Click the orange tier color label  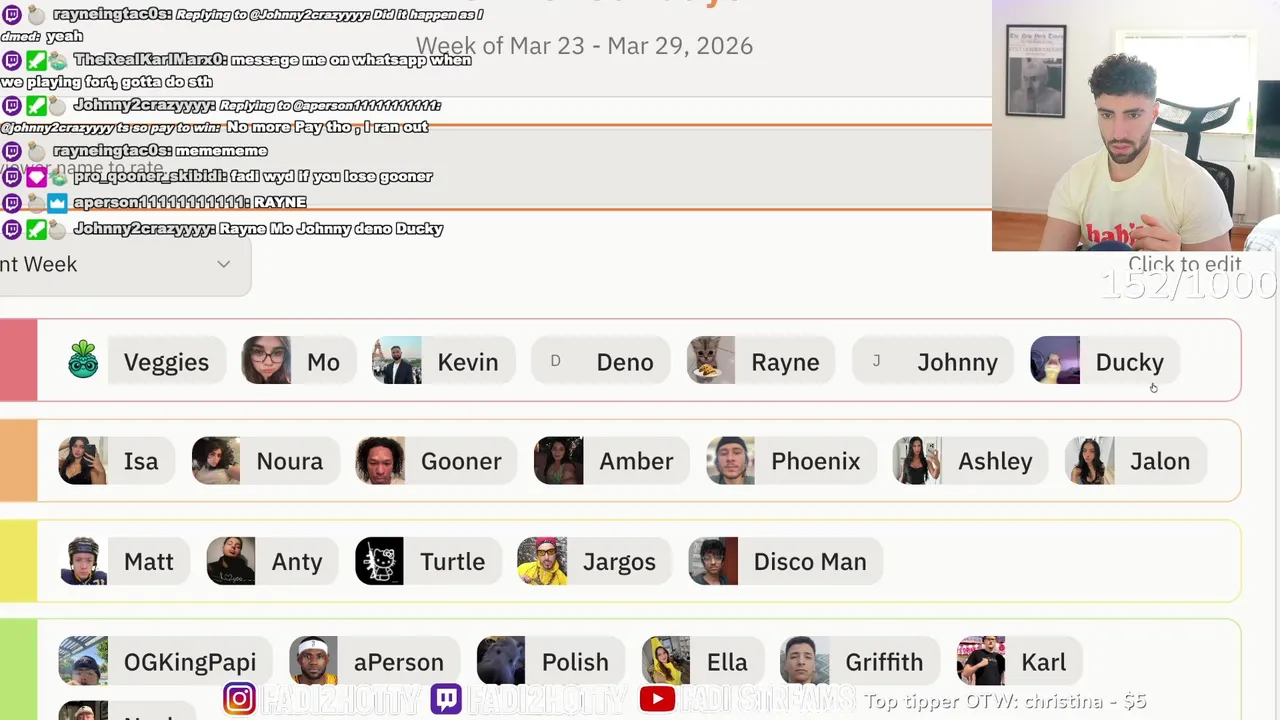(18, 460)
